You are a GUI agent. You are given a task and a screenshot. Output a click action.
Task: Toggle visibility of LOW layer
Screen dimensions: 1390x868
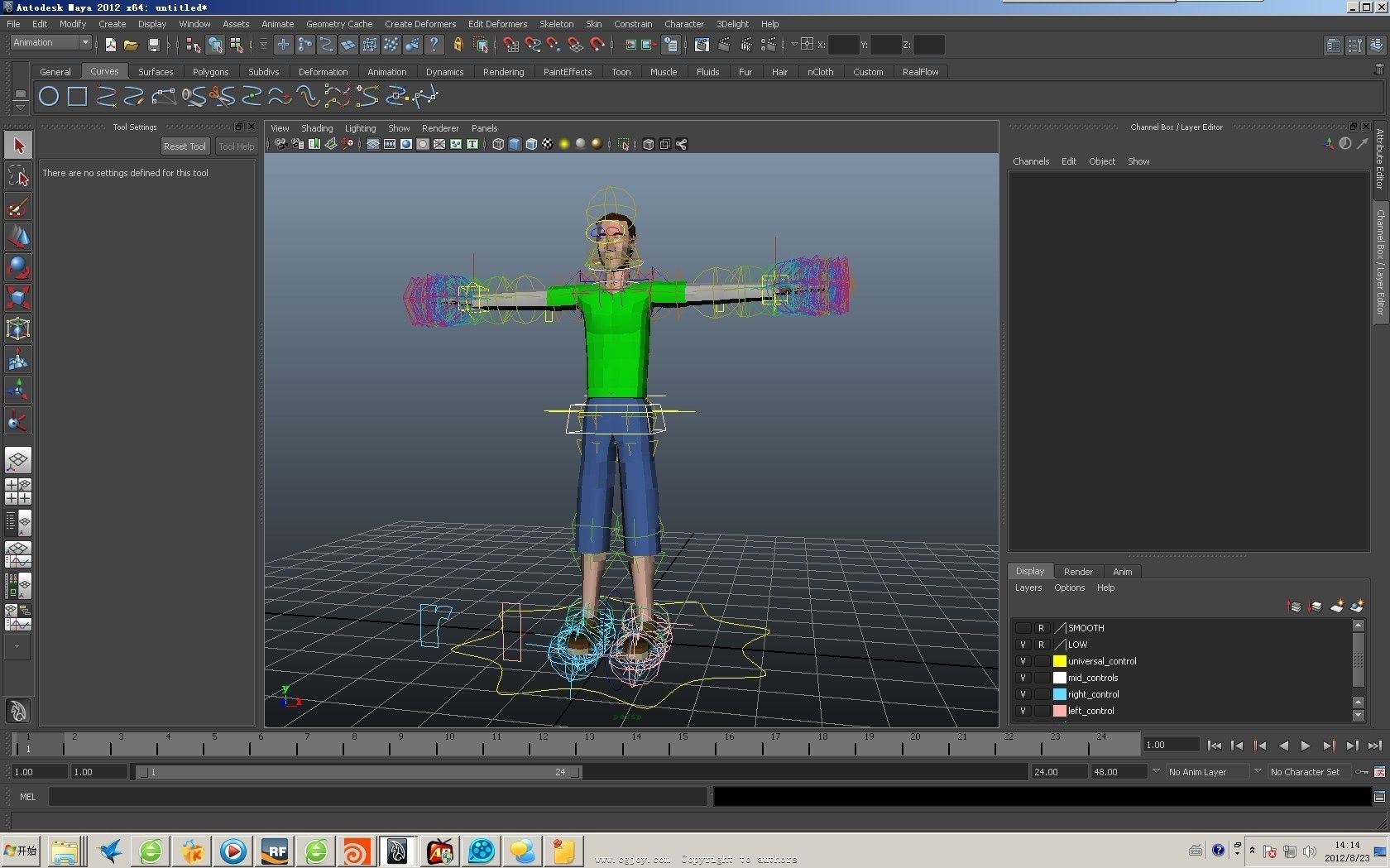tap(1023, 645)
